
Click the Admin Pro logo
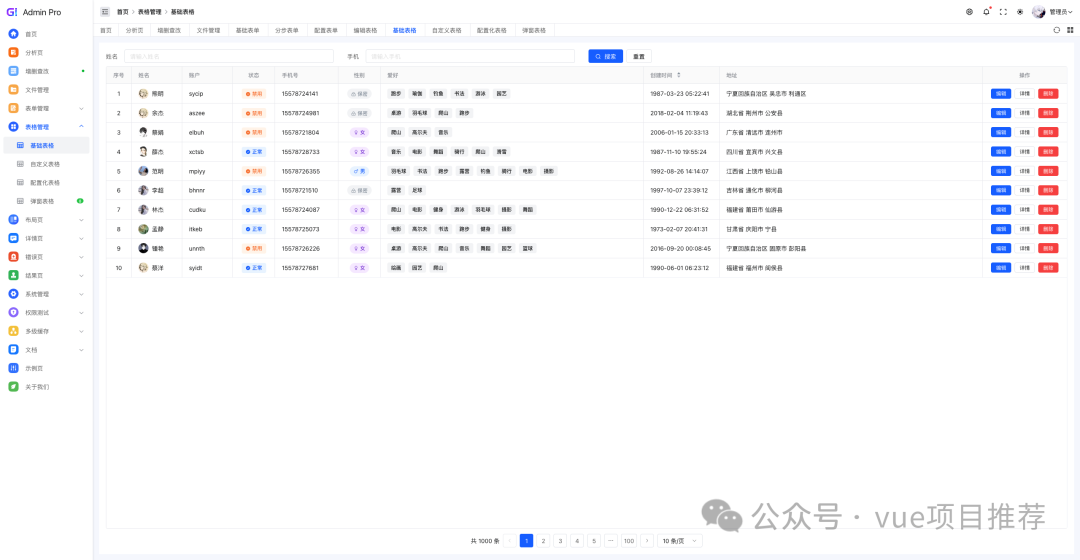point(34,12)
